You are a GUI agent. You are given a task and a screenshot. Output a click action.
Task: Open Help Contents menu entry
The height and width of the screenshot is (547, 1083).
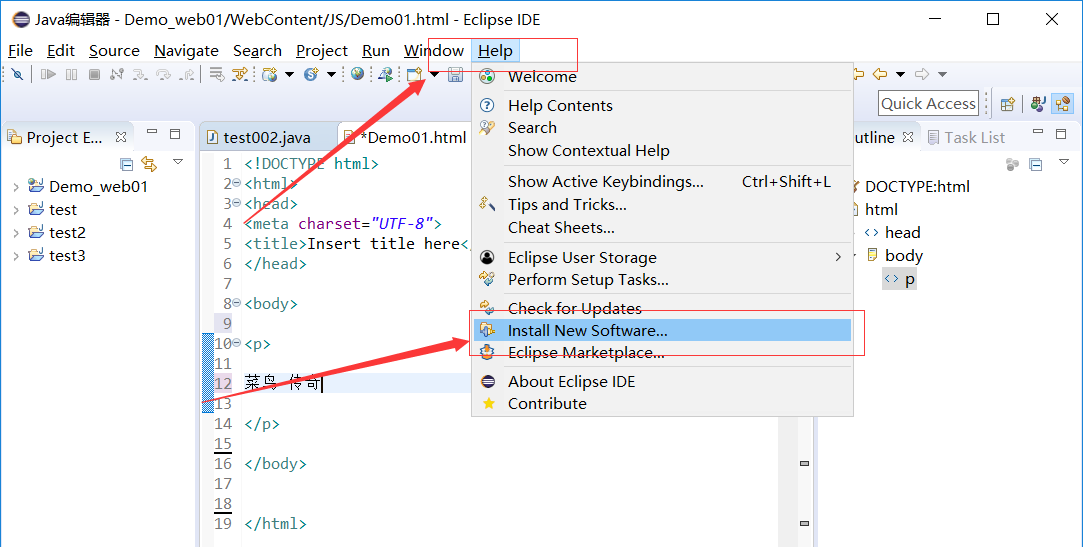click(662, 106)
